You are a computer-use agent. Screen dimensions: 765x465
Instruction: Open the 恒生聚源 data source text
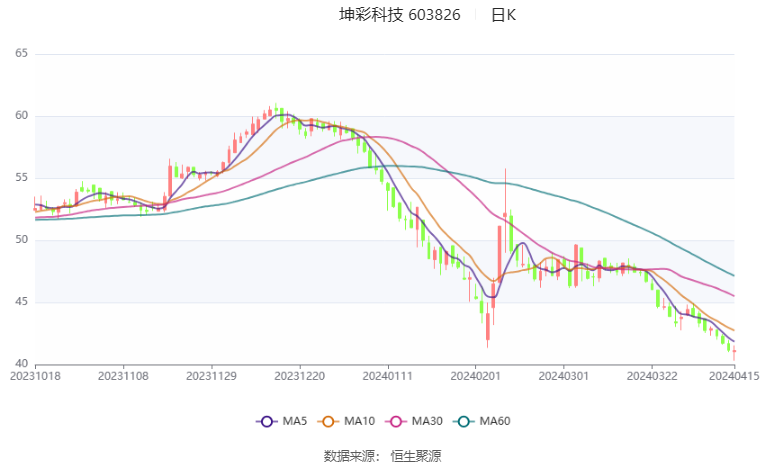coord(415,455)
